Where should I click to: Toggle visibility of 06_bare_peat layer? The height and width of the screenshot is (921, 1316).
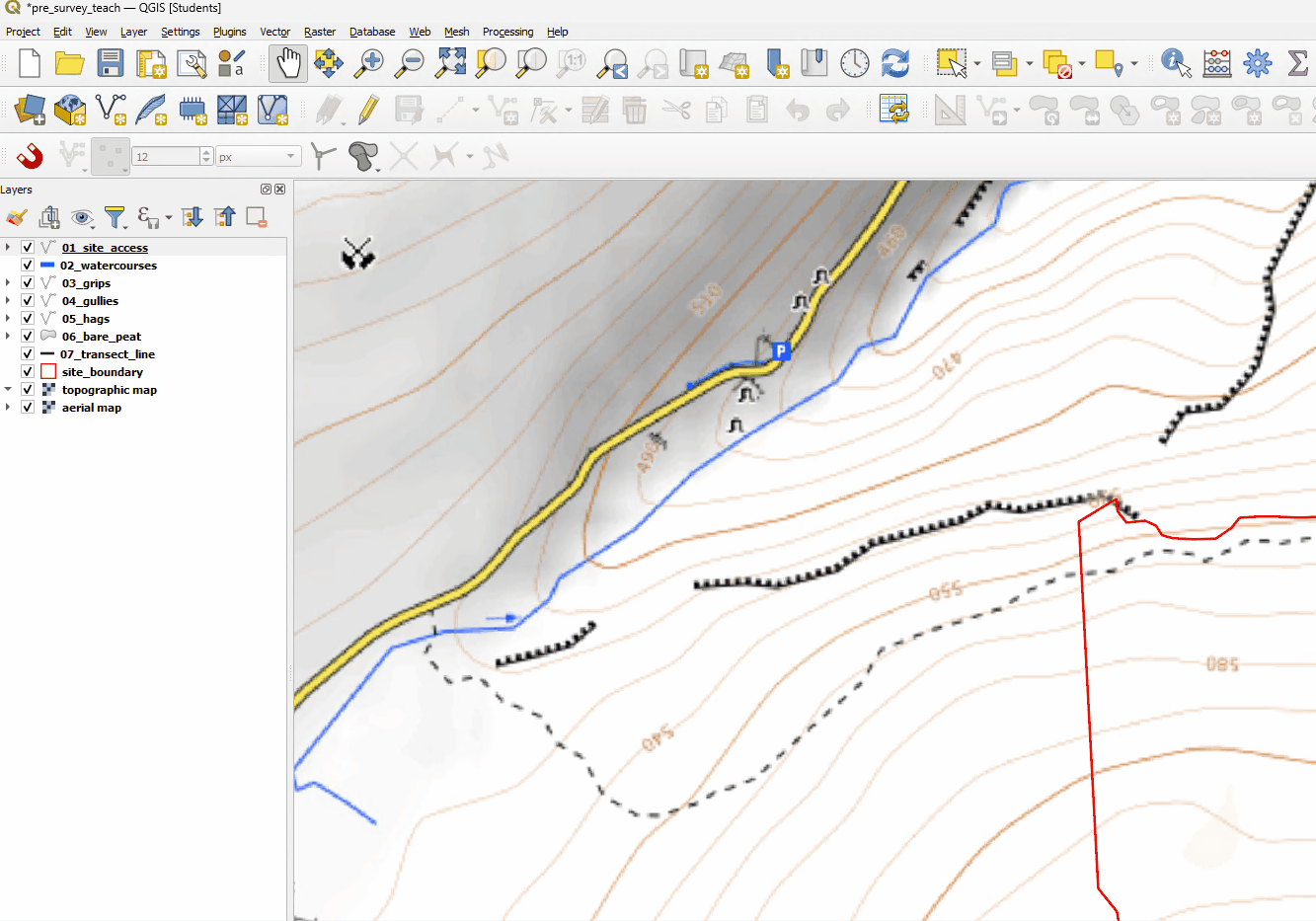click(x=28, y=337)
